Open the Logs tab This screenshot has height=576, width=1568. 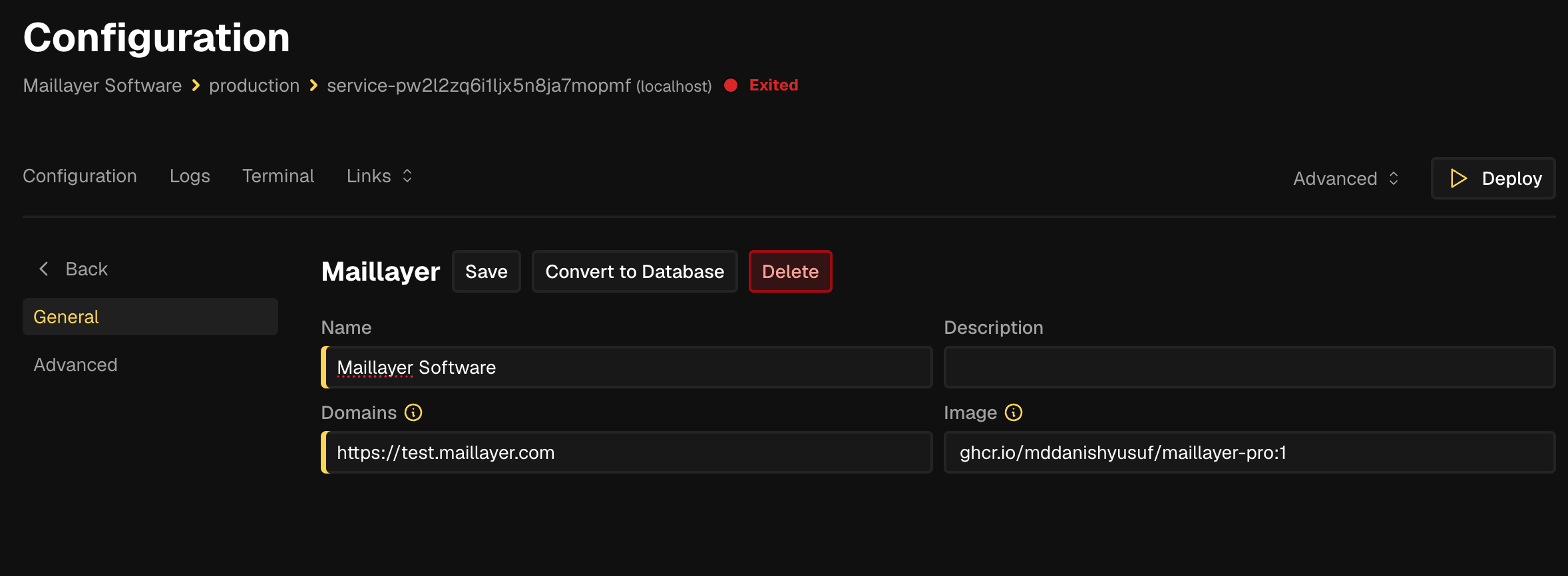(190, 176)
